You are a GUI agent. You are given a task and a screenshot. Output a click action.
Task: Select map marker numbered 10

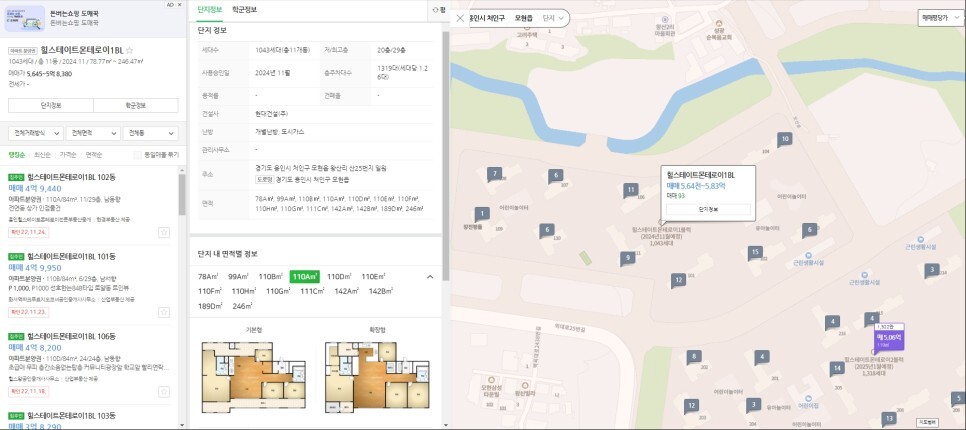pos(784,139)
